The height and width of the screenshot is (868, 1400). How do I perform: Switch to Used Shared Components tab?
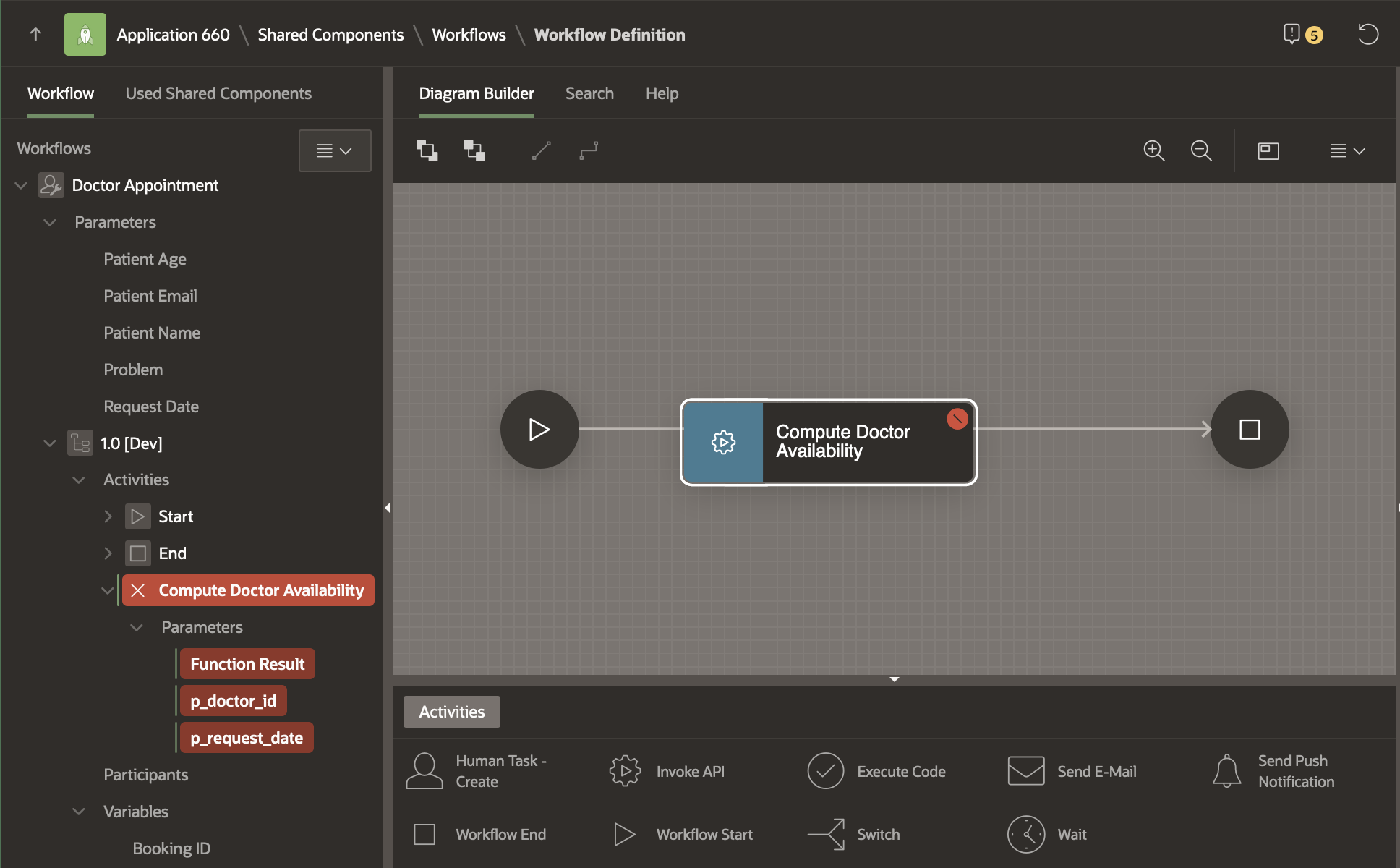pos(218,93)
